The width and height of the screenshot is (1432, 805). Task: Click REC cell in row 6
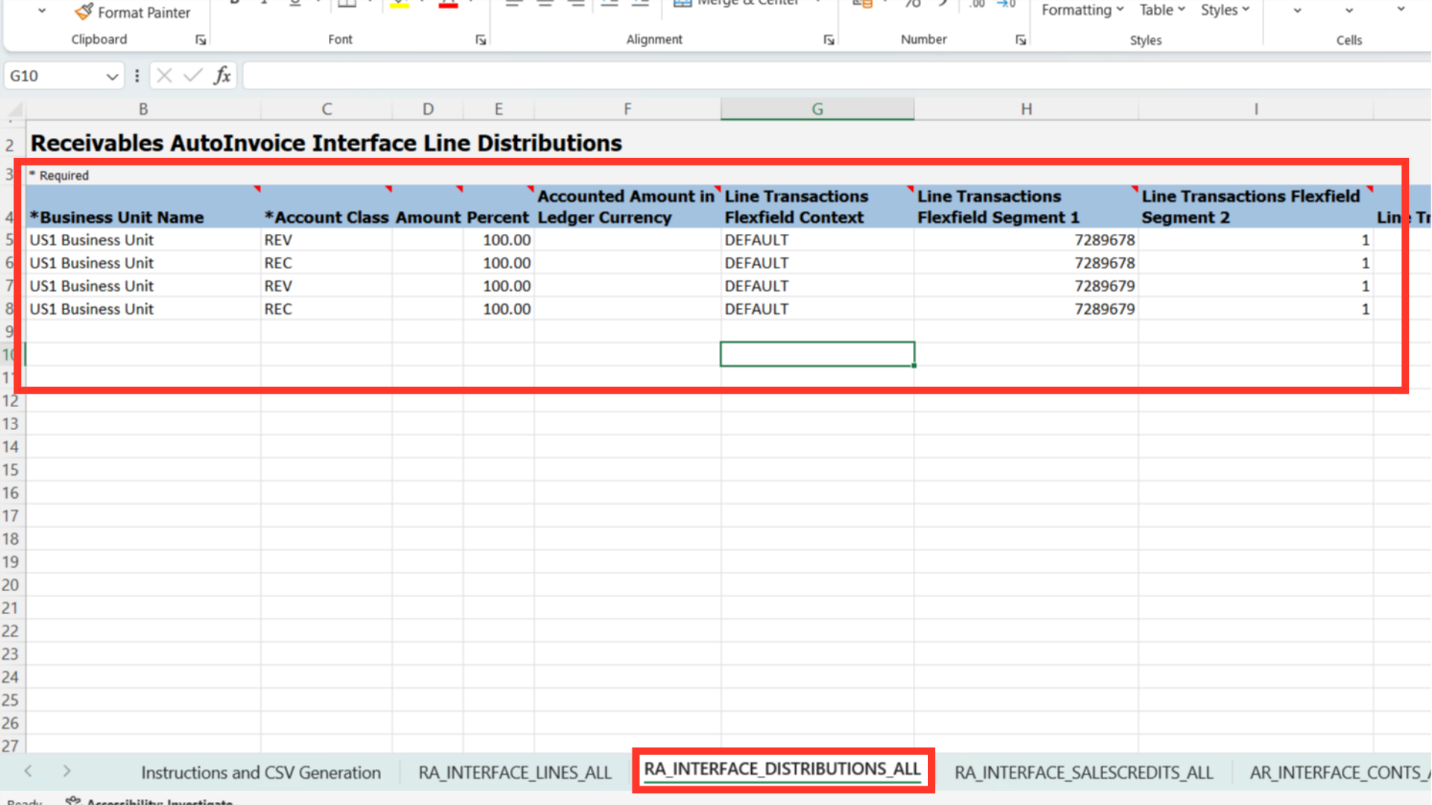(x=327, y=263)
